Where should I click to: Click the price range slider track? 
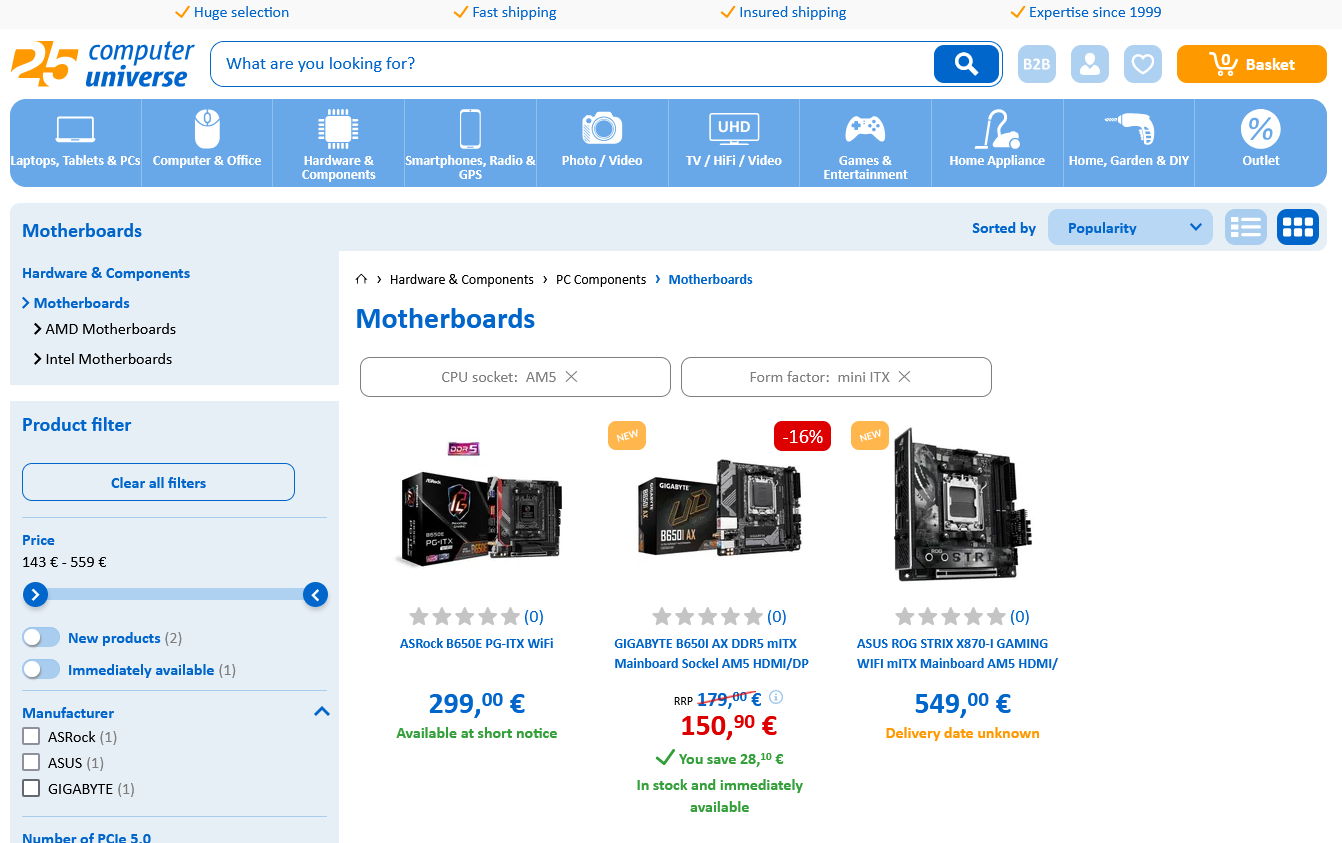pos(175,595)
